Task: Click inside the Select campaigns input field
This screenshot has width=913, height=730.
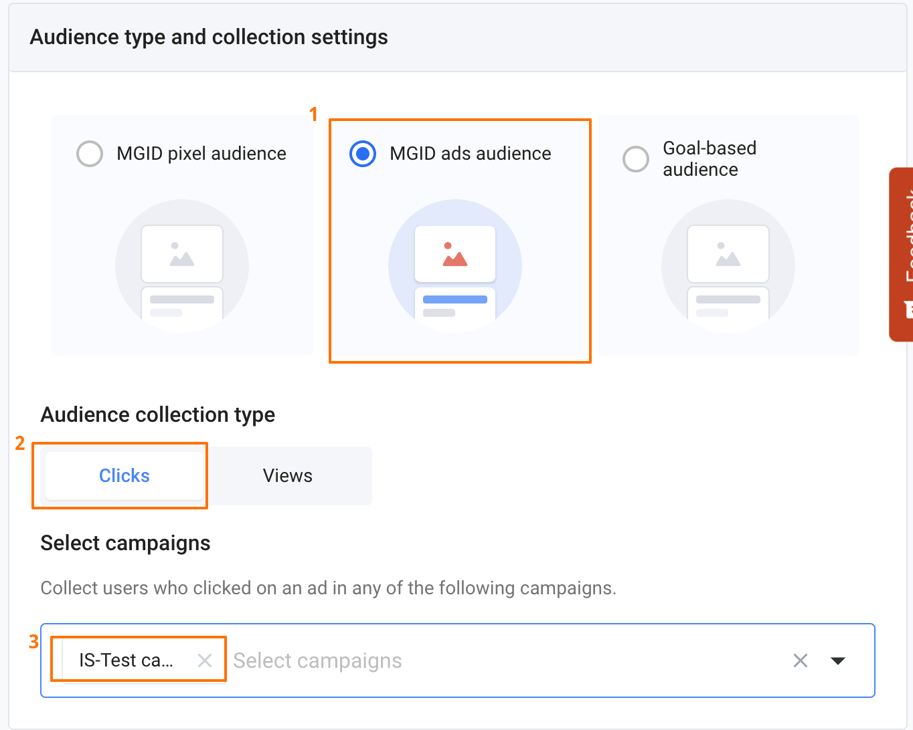Action: [400, 660]
